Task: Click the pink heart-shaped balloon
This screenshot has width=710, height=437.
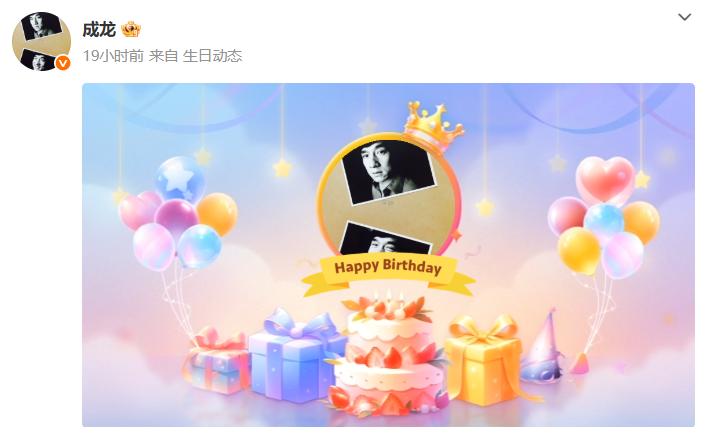Action: coord(605,180)
